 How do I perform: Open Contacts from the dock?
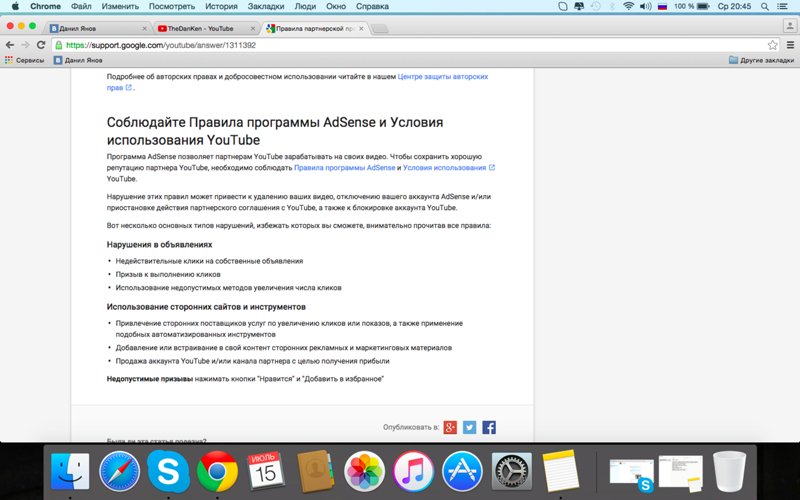tap(315, 471)
